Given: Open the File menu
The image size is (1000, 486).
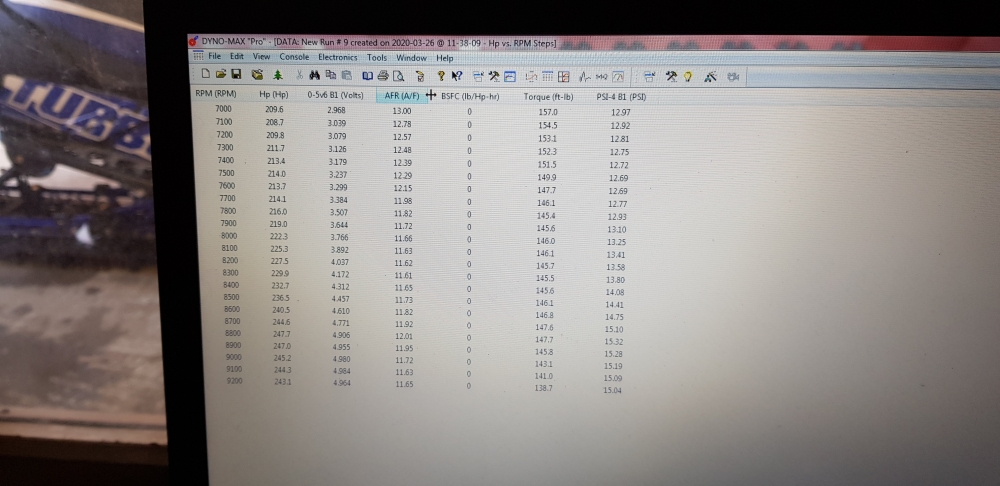Looking at the screenshot, I should (214, 56).
